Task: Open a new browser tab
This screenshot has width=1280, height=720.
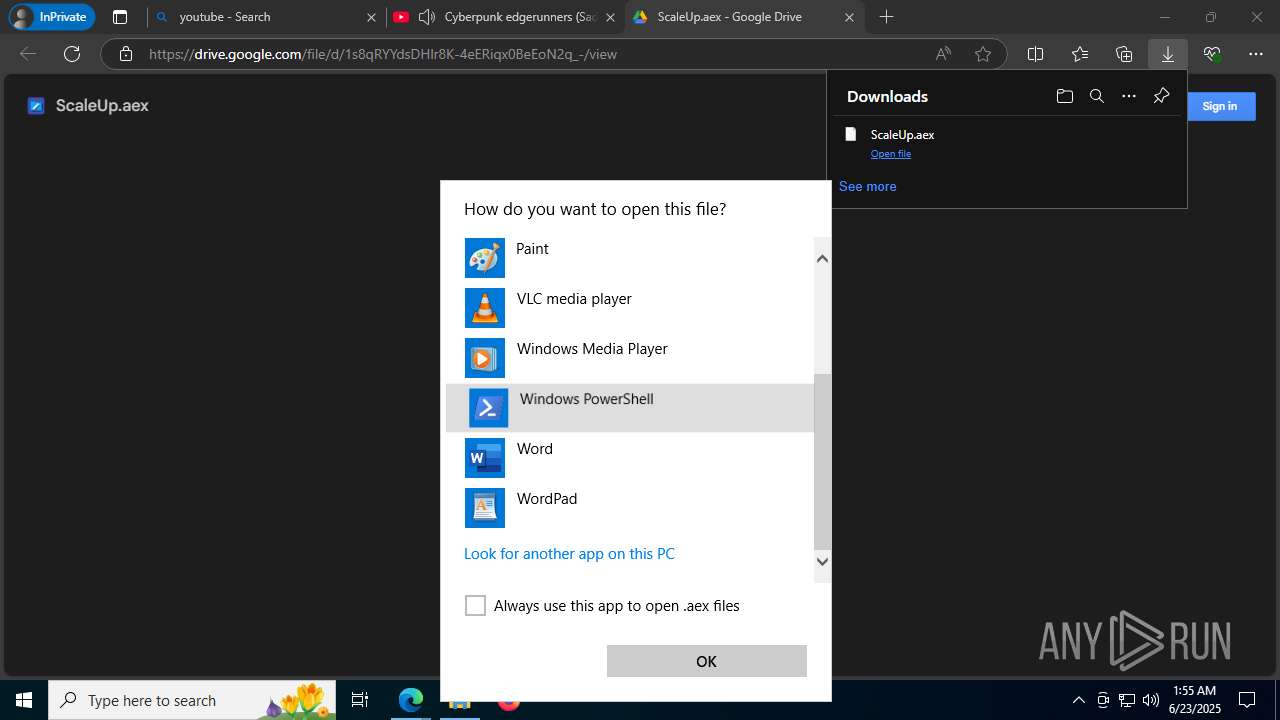Action: [886, 17]
